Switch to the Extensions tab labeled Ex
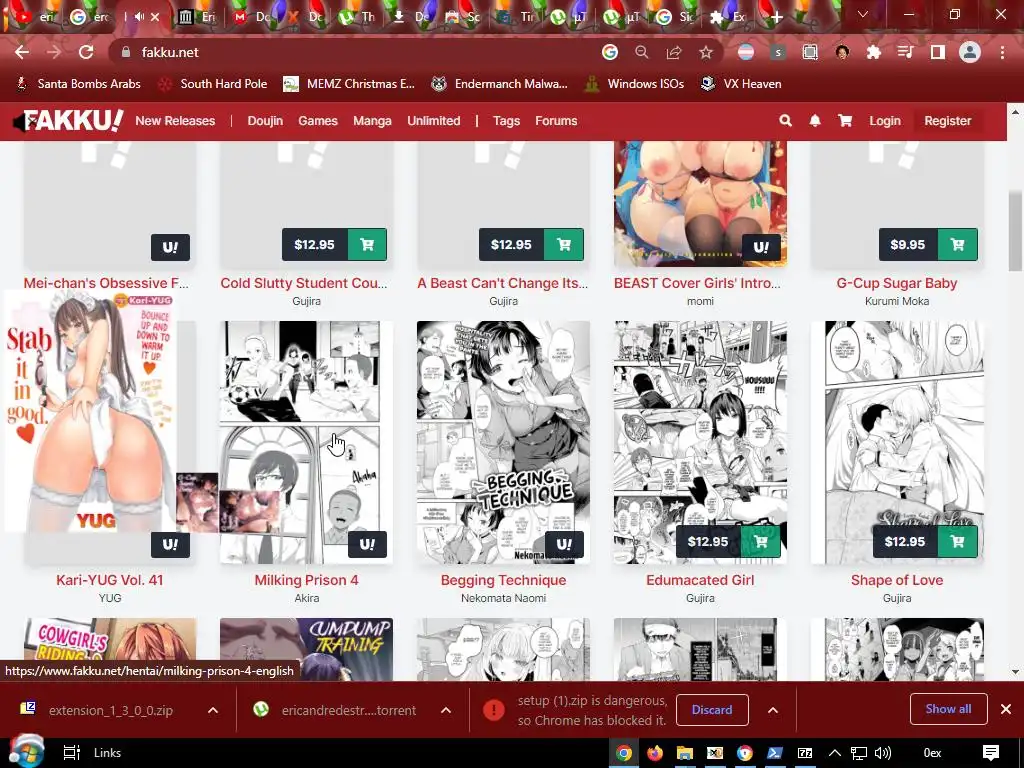 click(728, 17)
